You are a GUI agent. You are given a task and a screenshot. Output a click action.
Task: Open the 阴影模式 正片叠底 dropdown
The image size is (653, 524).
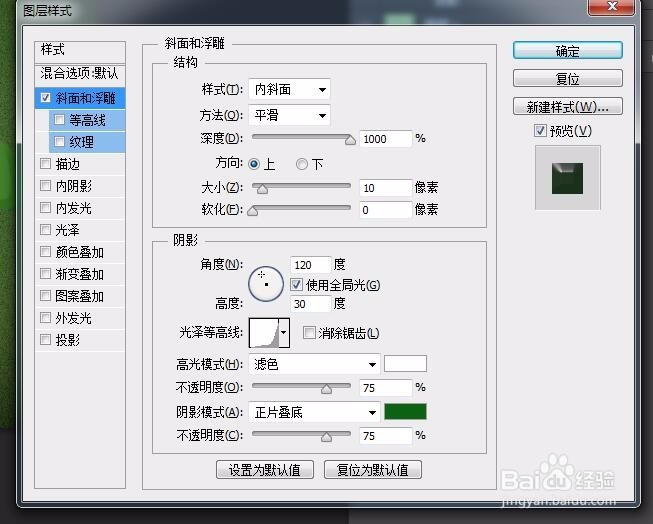pos(314,412)
